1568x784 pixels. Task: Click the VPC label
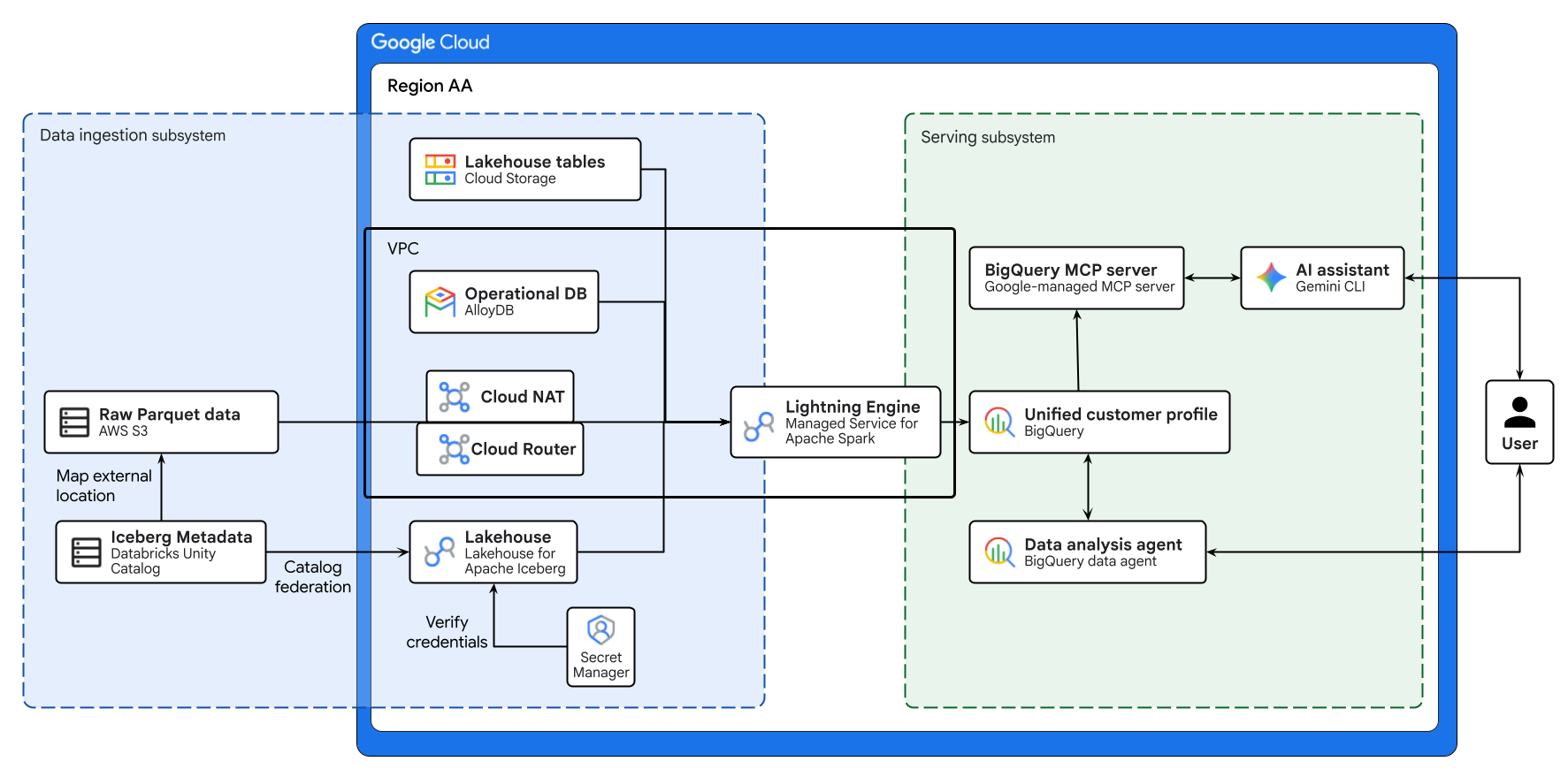tap(403, 248)
